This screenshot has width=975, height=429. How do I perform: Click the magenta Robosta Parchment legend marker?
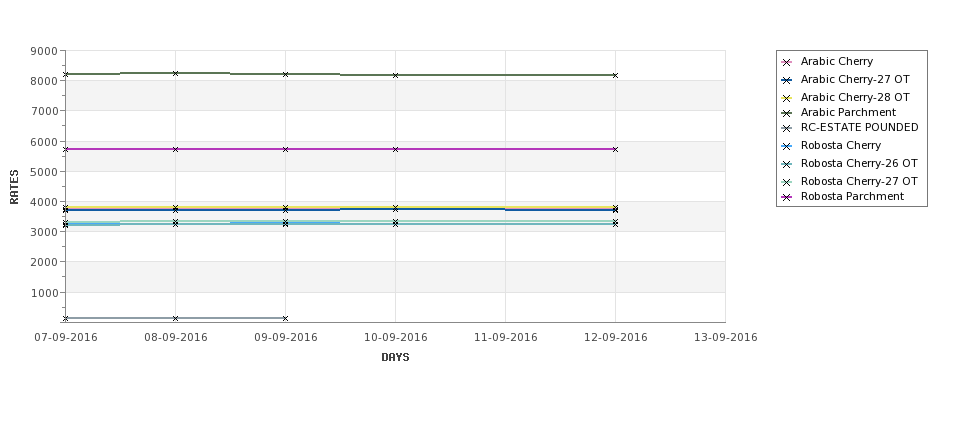(x=787, y=198)
